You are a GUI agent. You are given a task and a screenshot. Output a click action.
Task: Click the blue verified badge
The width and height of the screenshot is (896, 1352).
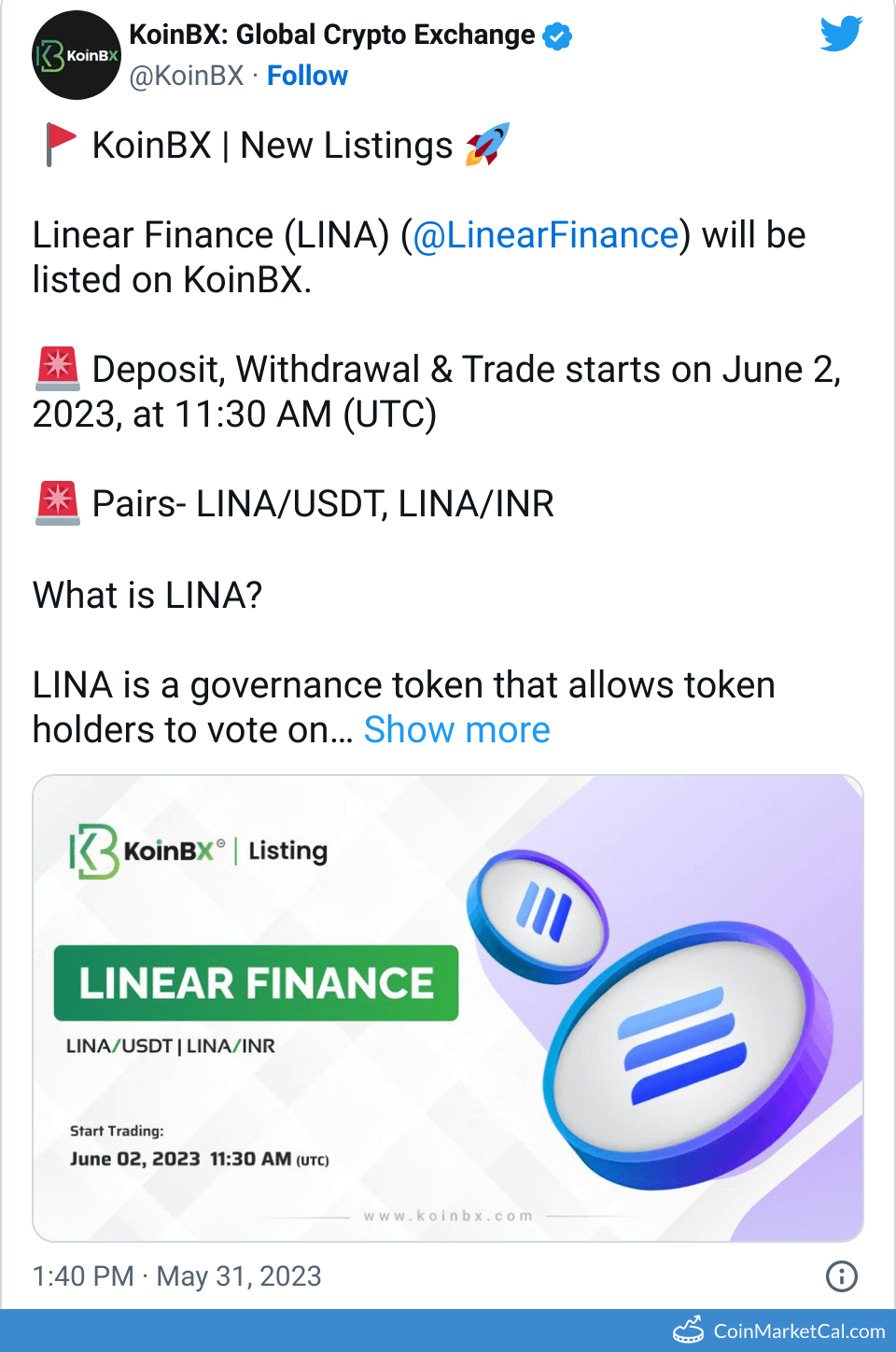tap(557, 36)
